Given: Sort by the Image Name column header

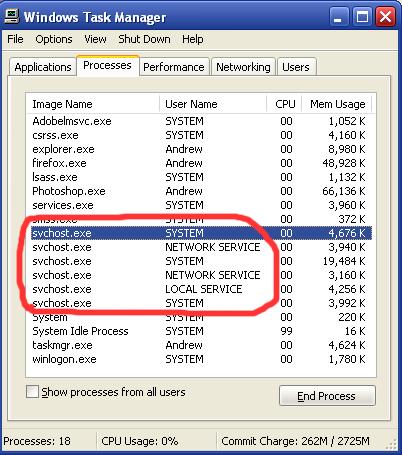Looking at the screenshot, I should (93, 104).
